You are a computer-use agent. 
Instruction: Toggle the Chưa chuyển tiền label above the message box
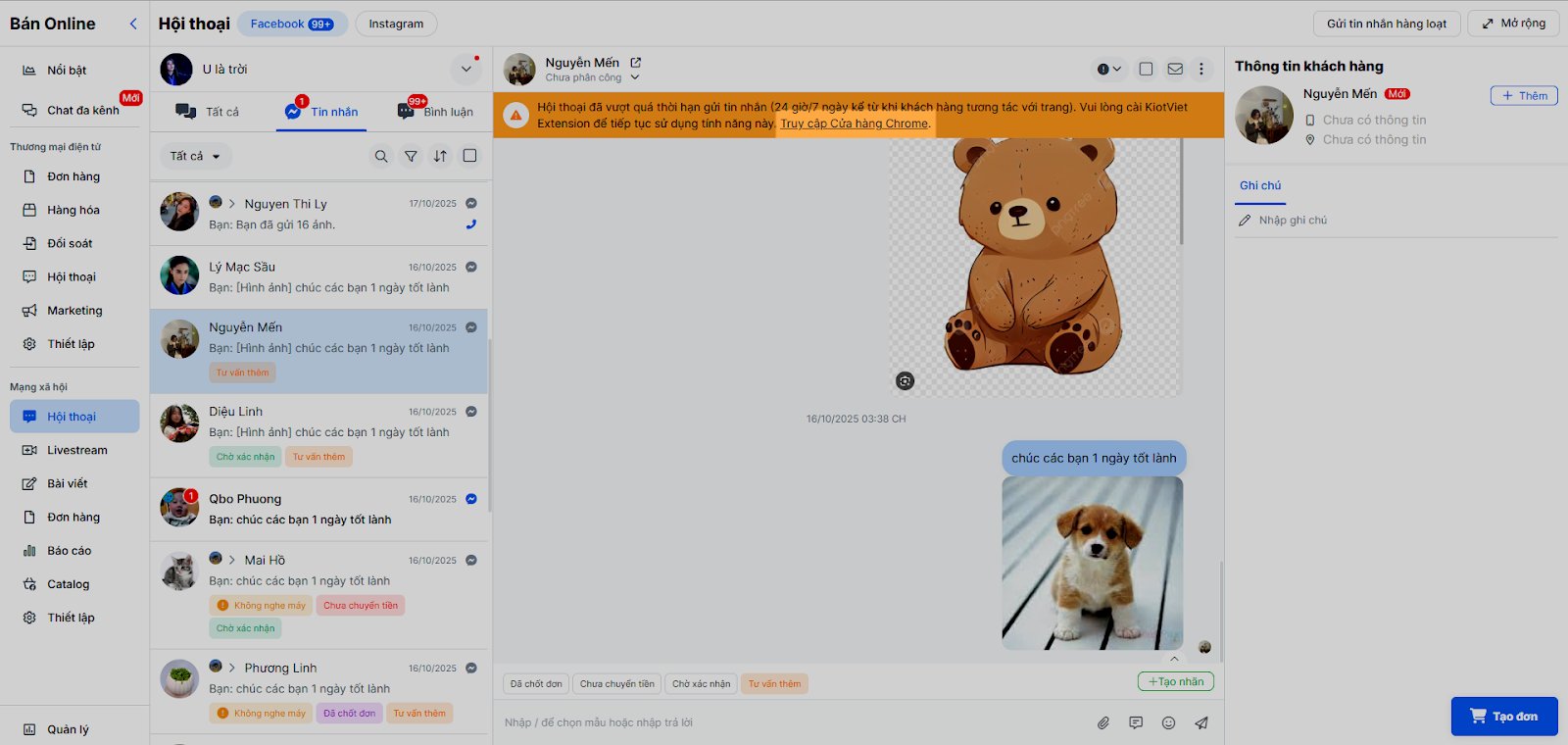point(617,684)
